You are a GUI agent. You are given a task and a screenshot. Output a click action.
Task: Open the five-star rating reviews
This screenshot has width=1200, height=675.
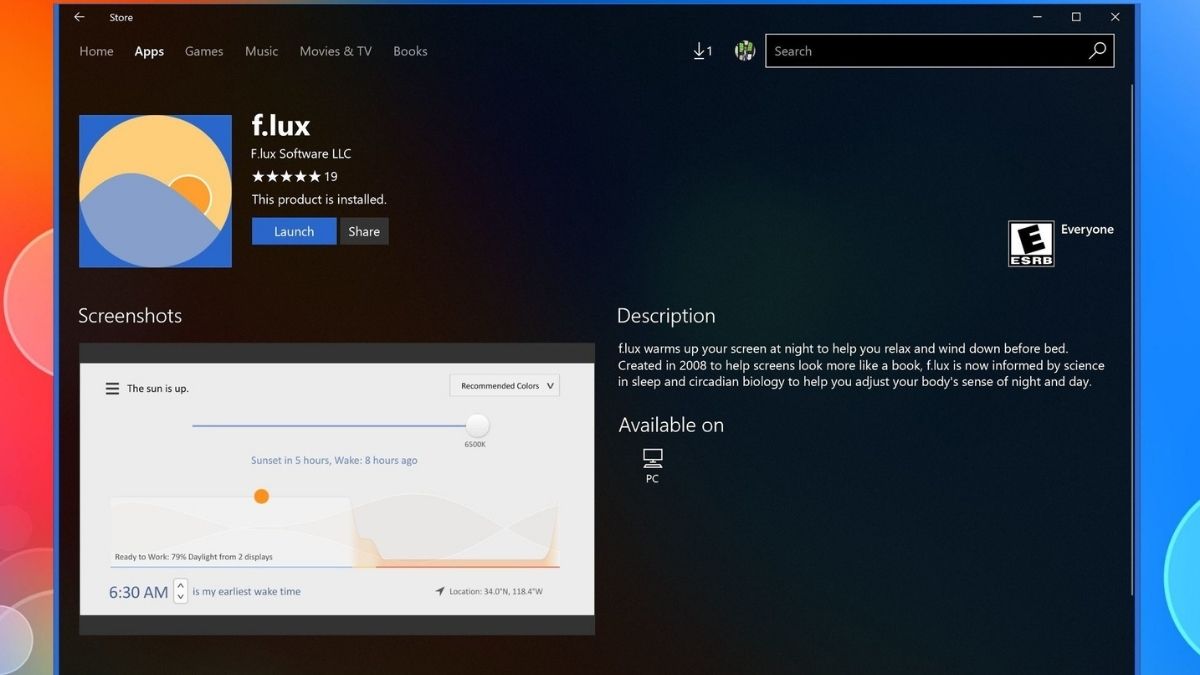[x=294, y=177]
